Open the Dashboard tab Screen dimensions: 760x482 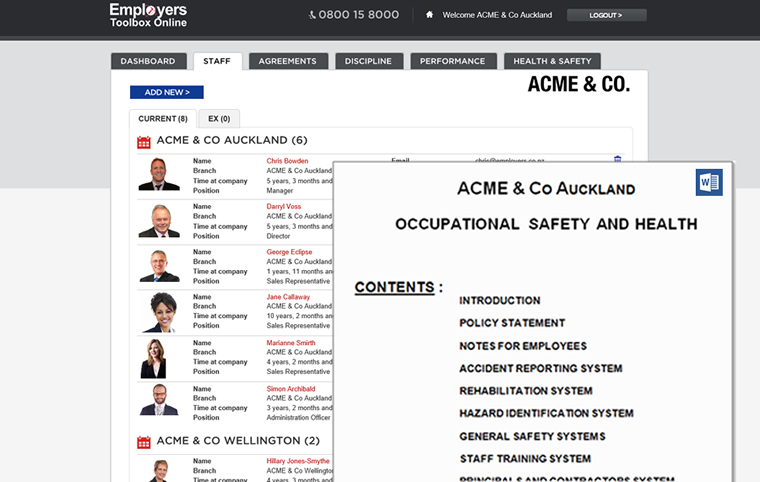click(148, 61)
